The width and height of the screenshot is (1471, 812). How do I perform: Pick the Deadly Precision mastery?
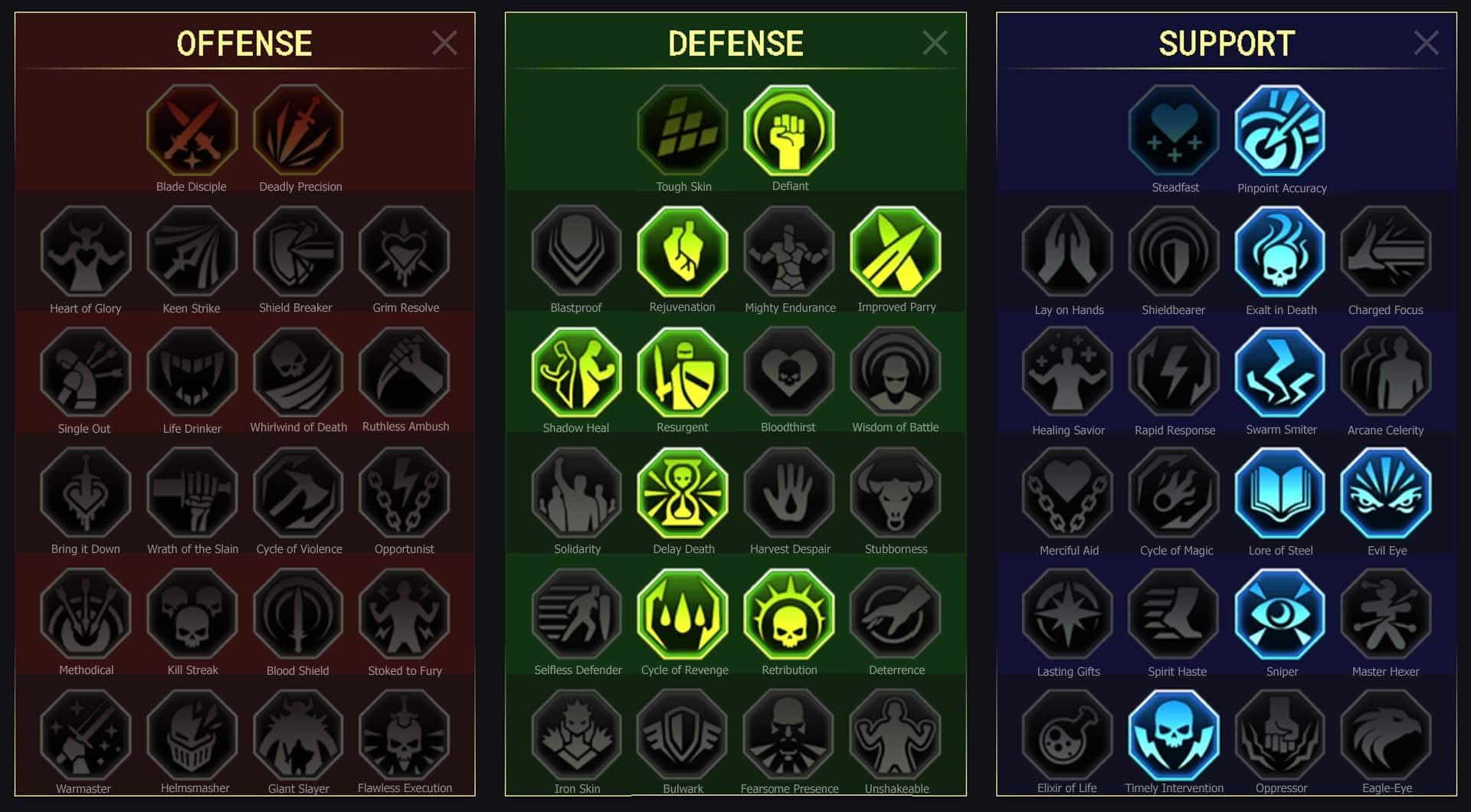click(299, 130)
